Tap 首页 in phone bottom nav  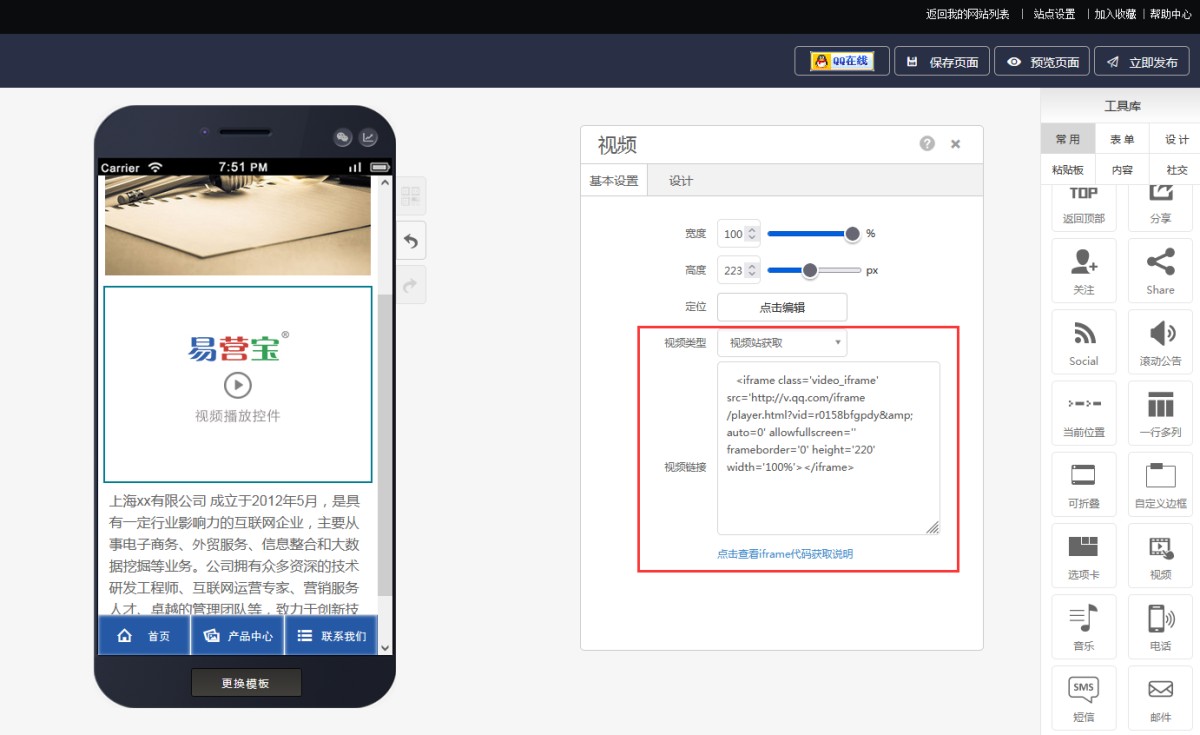pos(144,636)
